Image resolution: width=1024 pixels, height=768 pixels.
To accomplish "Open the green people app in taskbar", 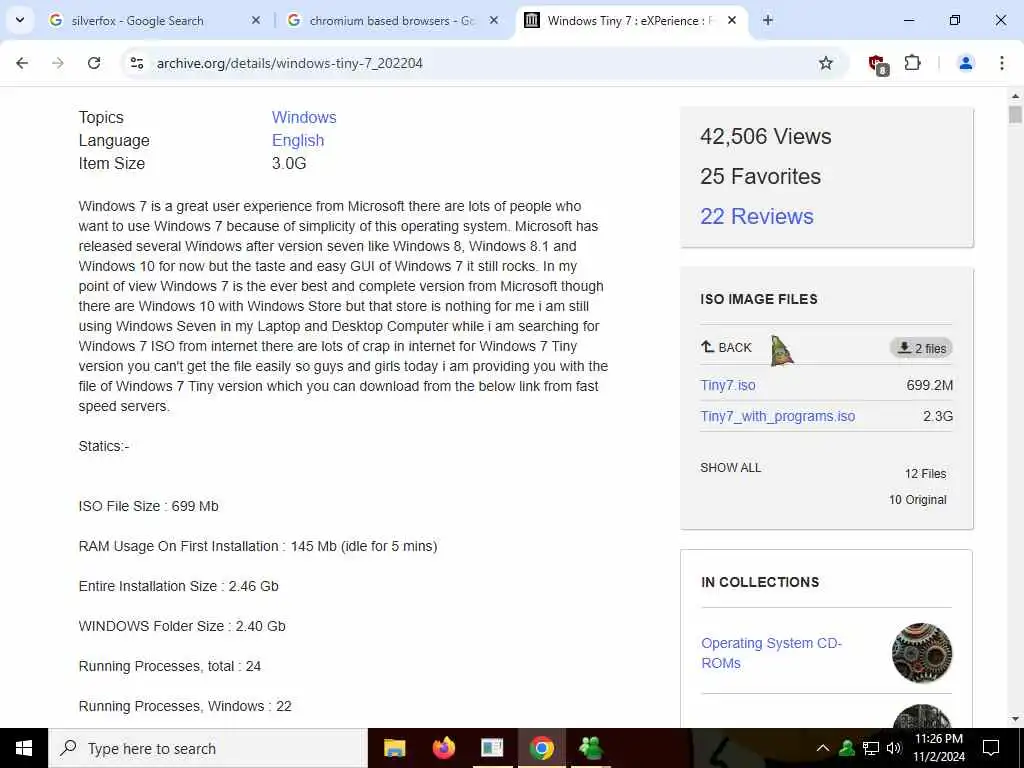I will coord(590,748).
